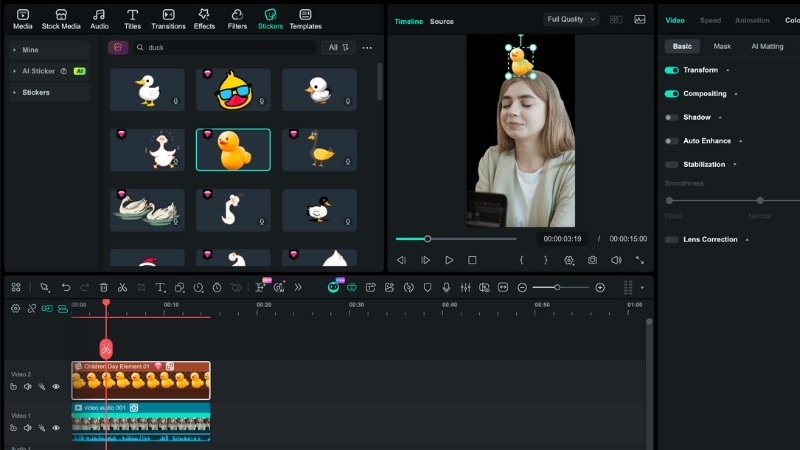Switch to the Source preview tab
800x450 pixels.
442,21
